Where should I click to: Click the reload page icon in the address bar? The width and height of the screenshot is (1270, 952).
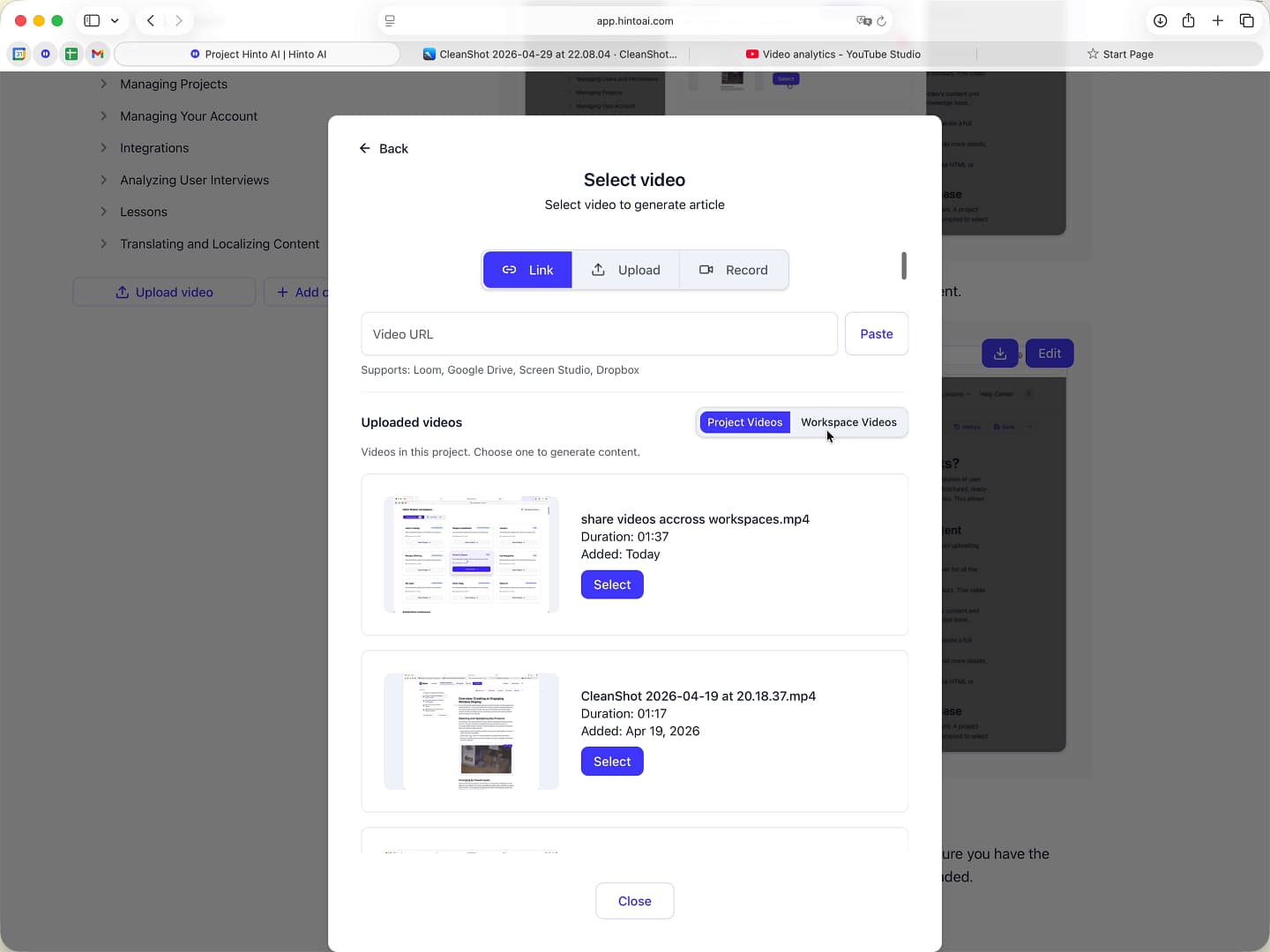pyautogui.click(x=881, y=21)
